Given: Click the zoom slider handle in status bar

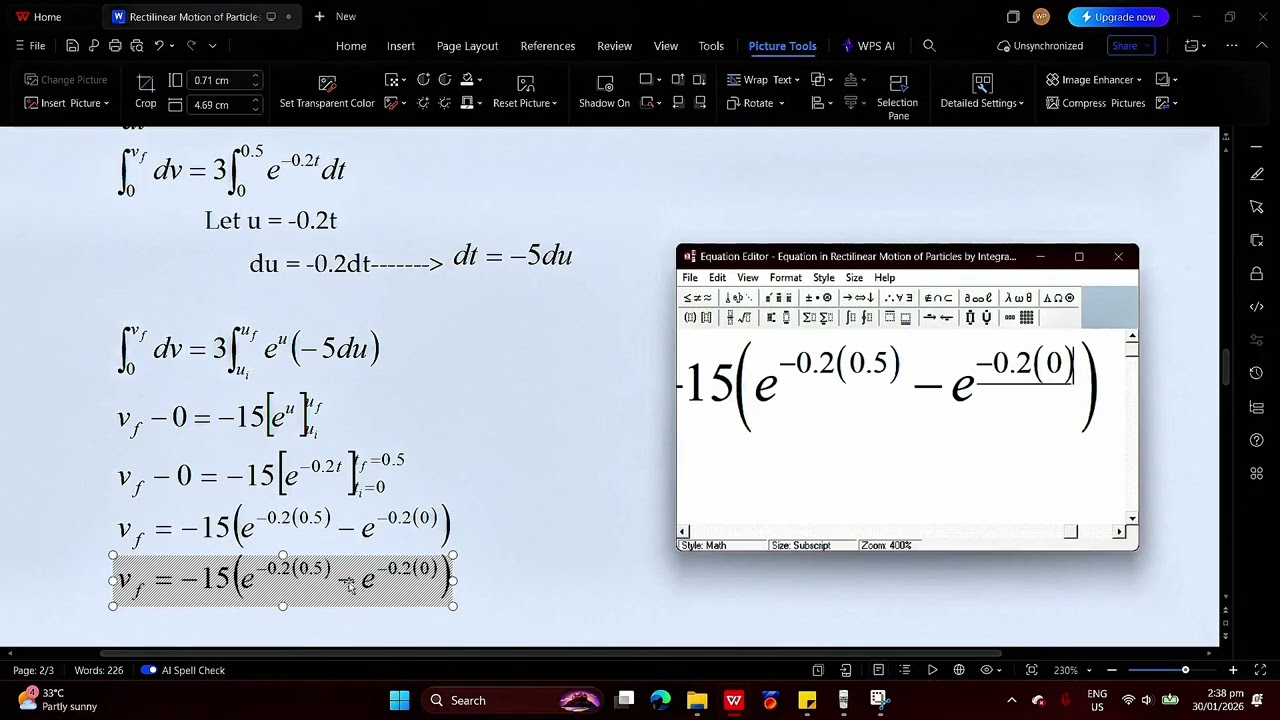Looking at the screenshot, I should (1185, 670).
